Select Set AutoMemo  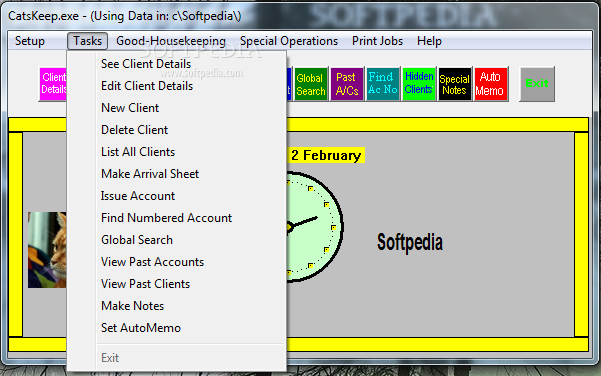176,328
